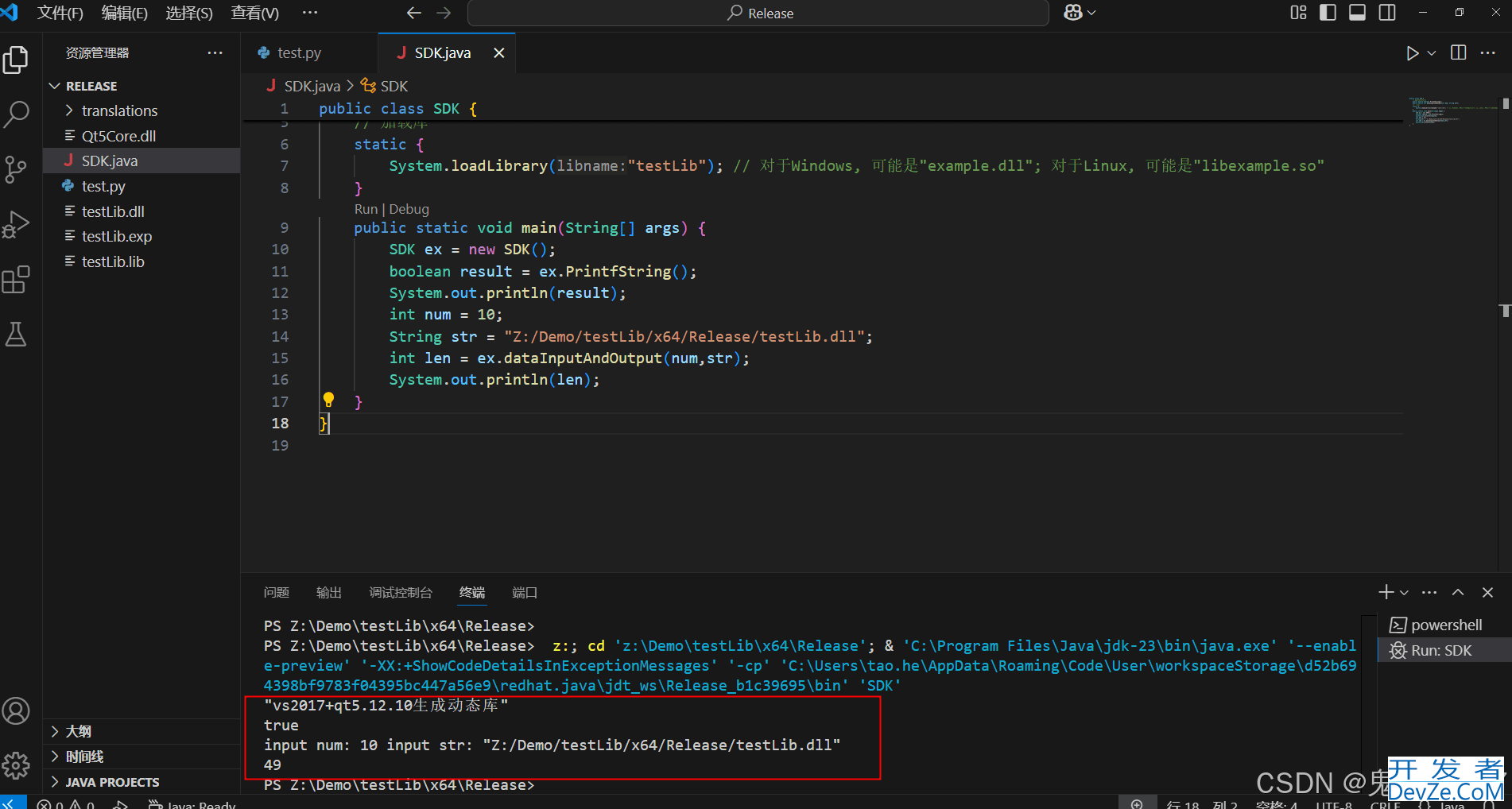Image resolution: width=1512 pixels, height=809 pixels.
Task: Toggle the bottom Panel visibility
Action: [1358, 13]
